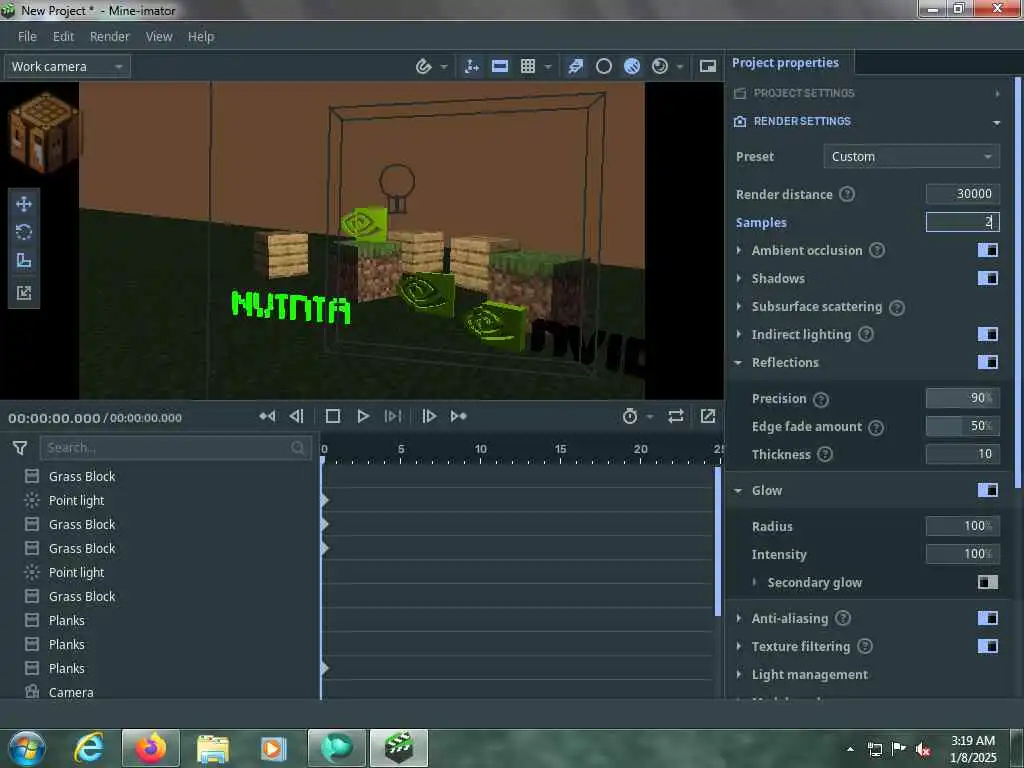Click the timeline Search field
This screenshot has height=768, width=1024.
click(x=176, y=448)
